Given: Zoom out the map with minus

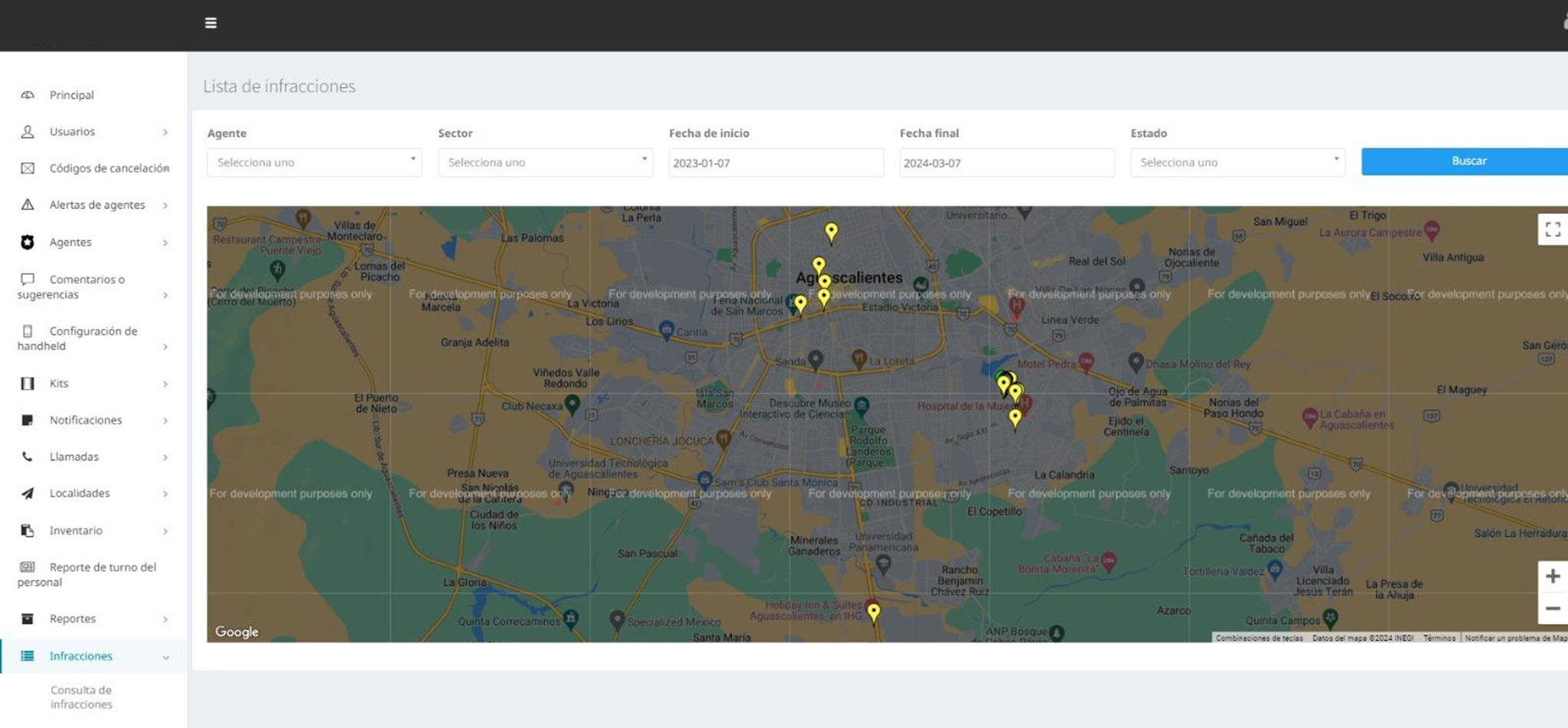Looking at the screenshot, I should [1553, 609].
